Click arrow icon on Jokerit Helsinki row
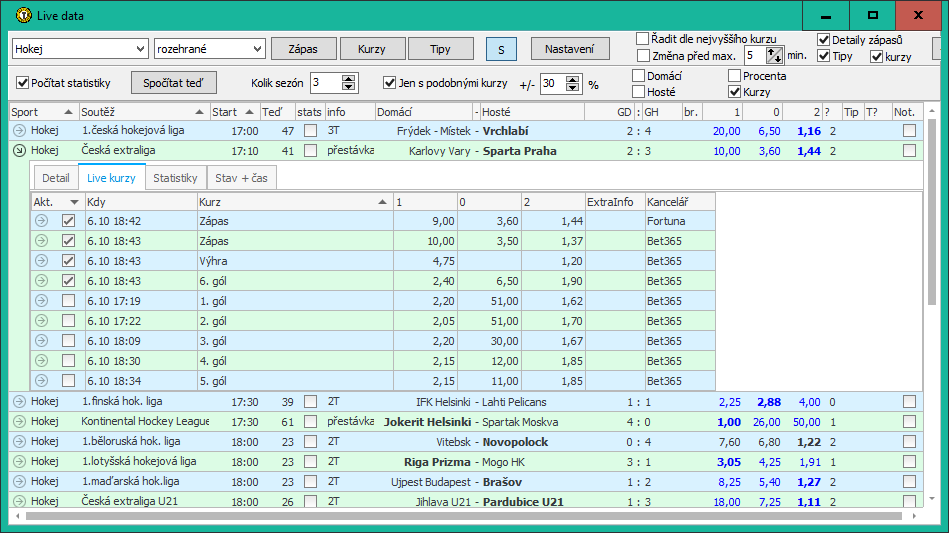The image size is (949, 533). click(19, 422)
